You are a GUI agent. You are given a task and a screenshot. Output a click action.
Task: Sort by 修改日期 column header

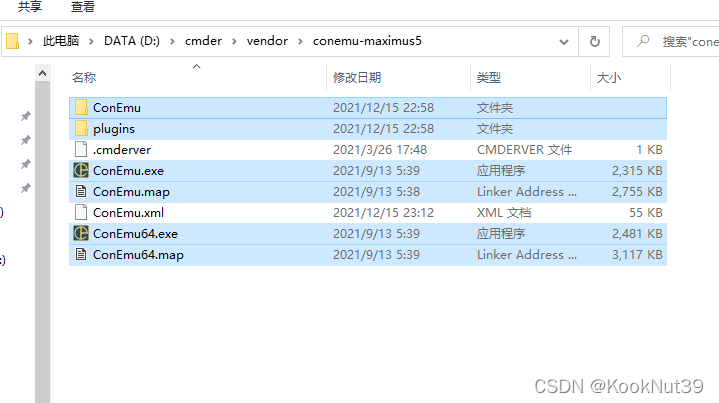click(357, 77)
